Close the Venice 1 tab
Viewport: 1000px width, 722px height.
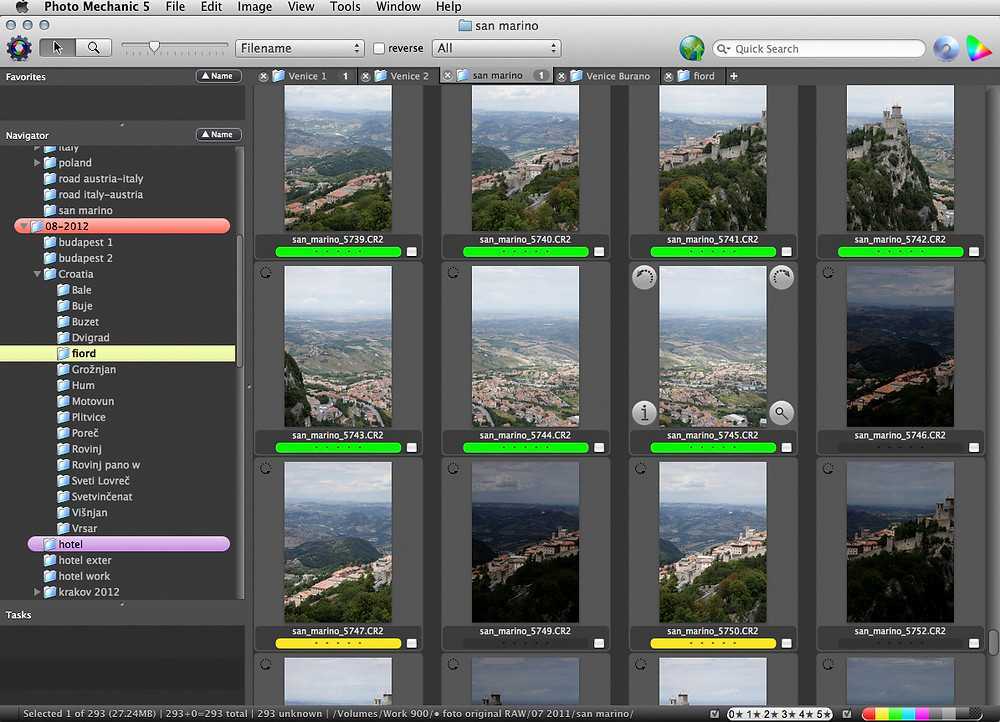tap(263, 76)
